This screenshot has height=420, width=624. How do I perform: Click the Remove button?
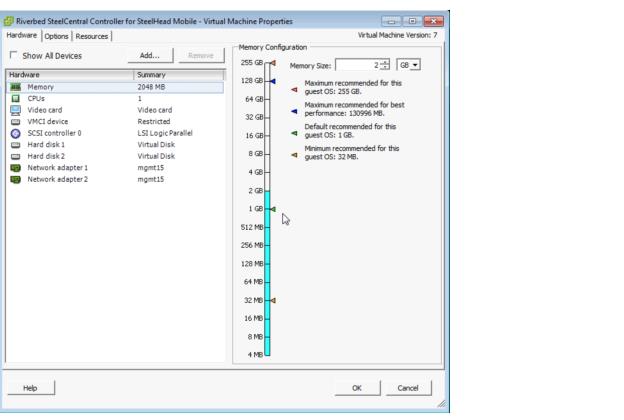point(201,55)
